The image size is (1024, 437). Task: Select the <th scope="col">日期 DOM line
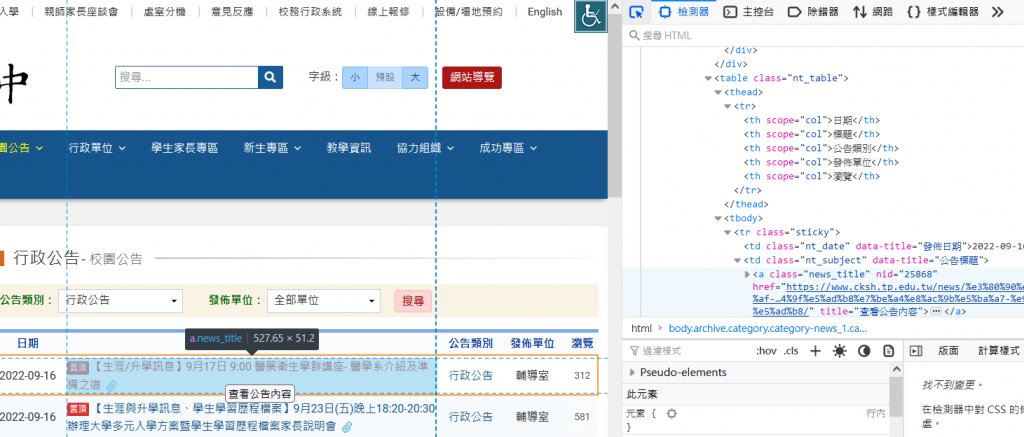[x=812, y=120]
